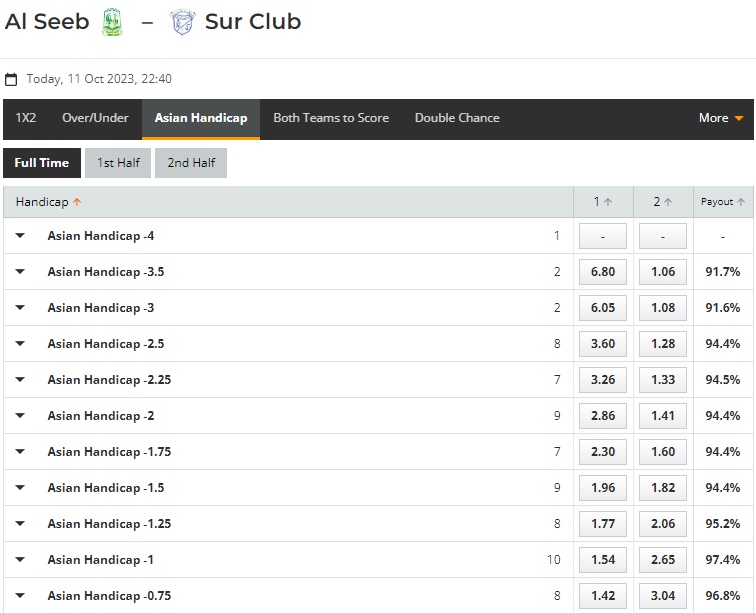Click the Al Seeb team crest icon
This screenshot has width=756, height=613.
[x=112, y=22]
